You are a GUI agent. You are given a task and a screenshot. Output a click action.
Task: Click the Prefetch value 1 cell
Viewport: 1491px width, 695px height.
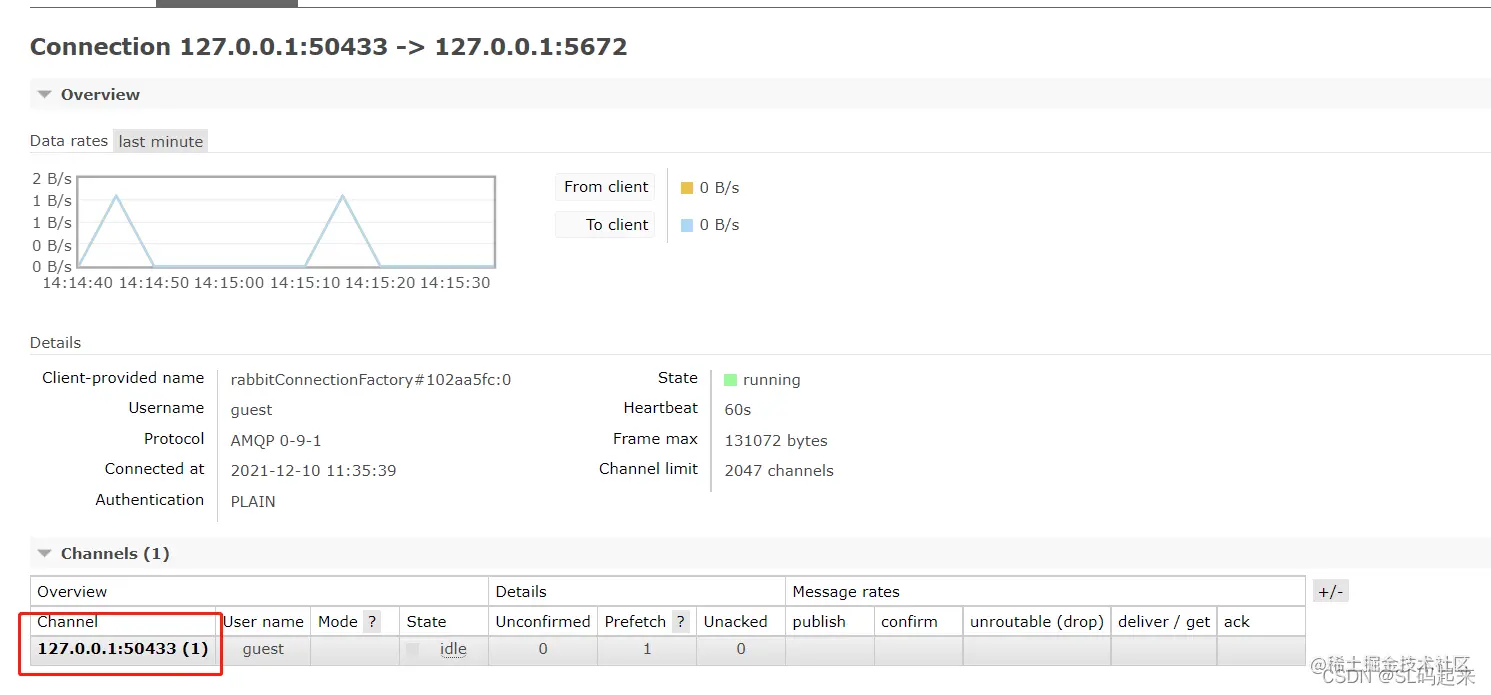[647, 649]
